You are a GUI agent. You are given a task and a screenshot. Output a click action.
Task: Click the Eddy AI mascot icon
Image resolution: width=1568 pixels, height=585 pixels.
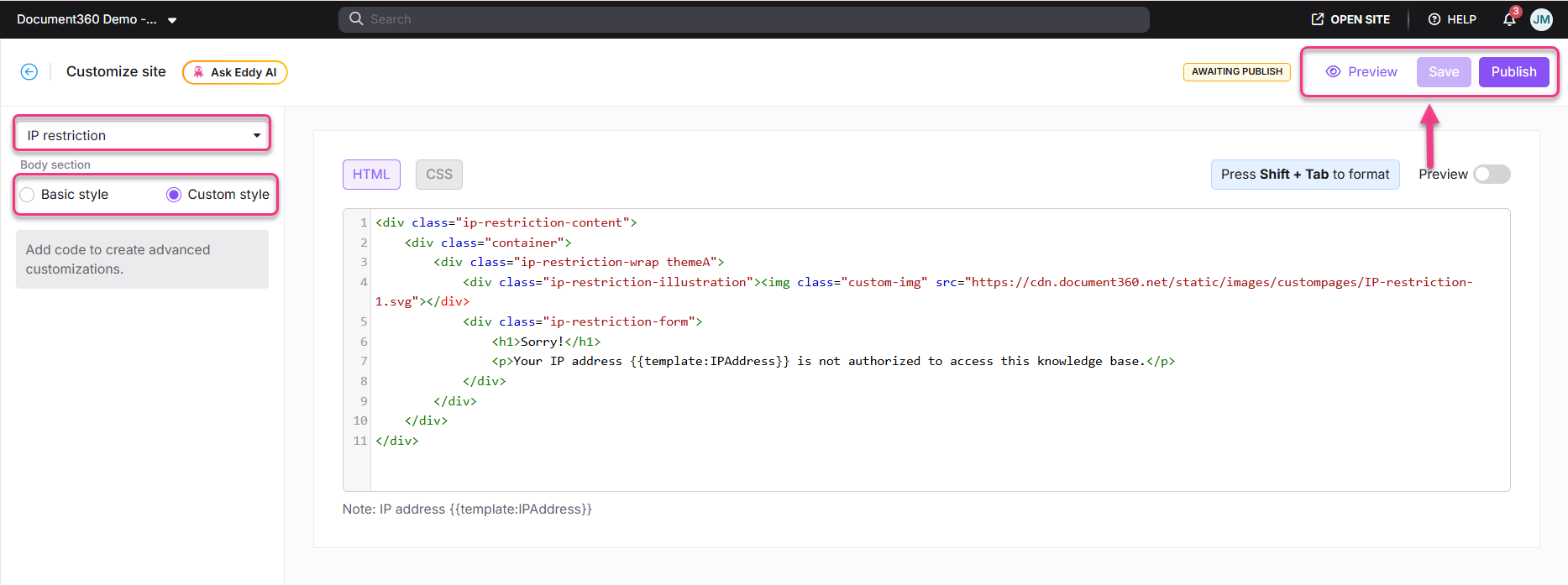[198, 72]
